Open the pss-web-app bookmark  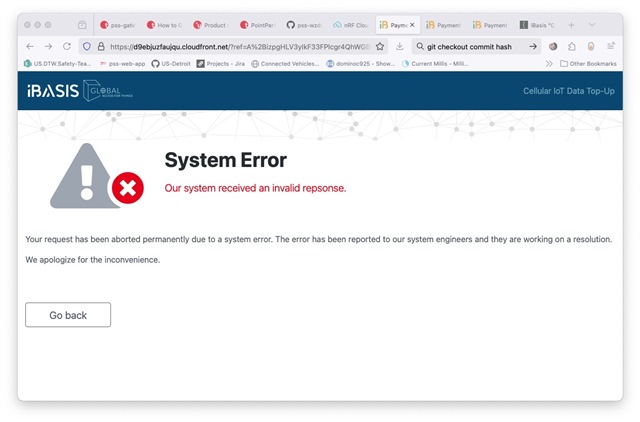click(x=122, y=64)
